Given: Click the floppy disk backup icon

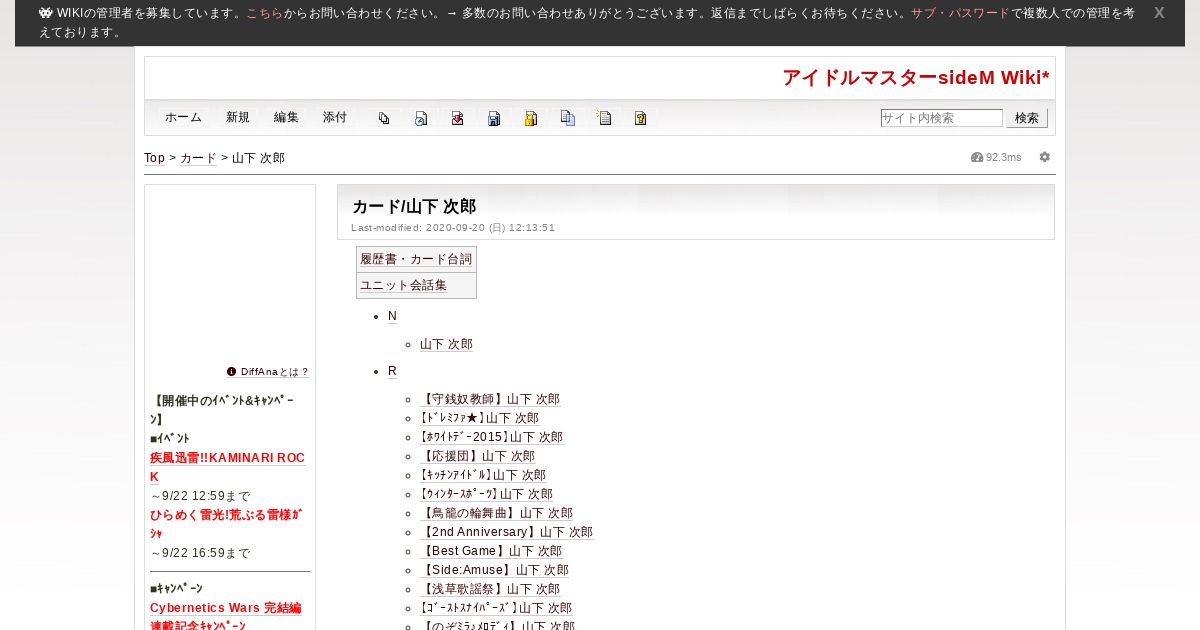Looking at the screenshot, I should (x=494, y=118).
